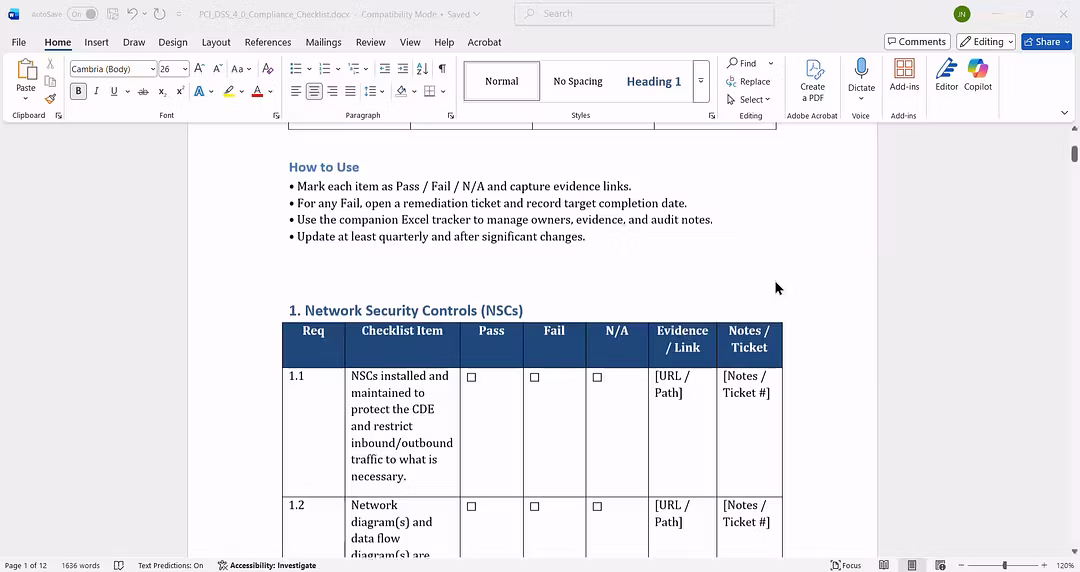Open the Comments pane
The height and width of the screenshot is (572, 1080).
pos(917,42)
